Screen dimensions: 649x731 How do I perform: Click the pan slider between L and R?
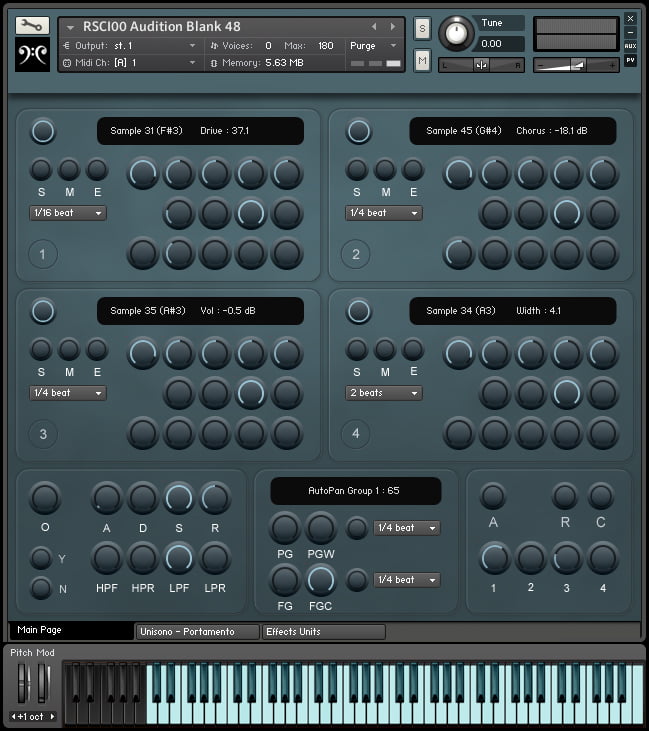click(481, 66)
